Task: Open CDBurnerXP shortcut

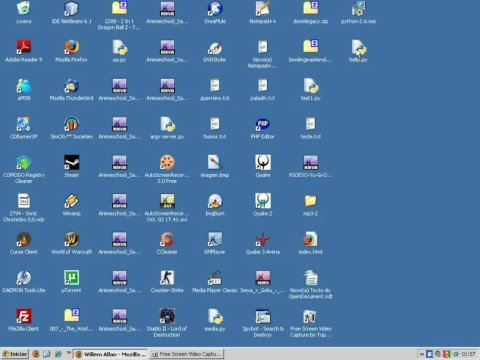Action: pyautogui.click(x=24, y=128)
